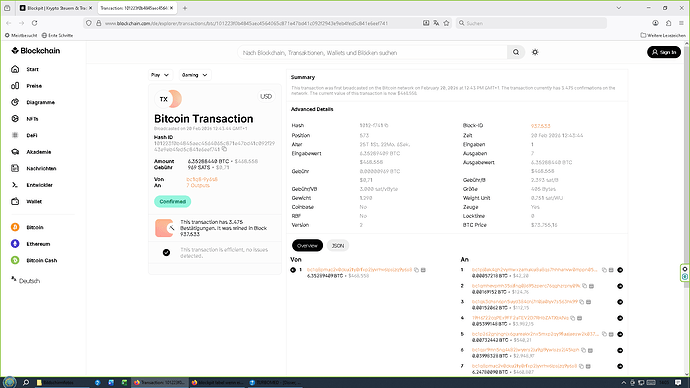690x388 pixels.
Task: Reload the current page
Action: [x=34, y=23]
